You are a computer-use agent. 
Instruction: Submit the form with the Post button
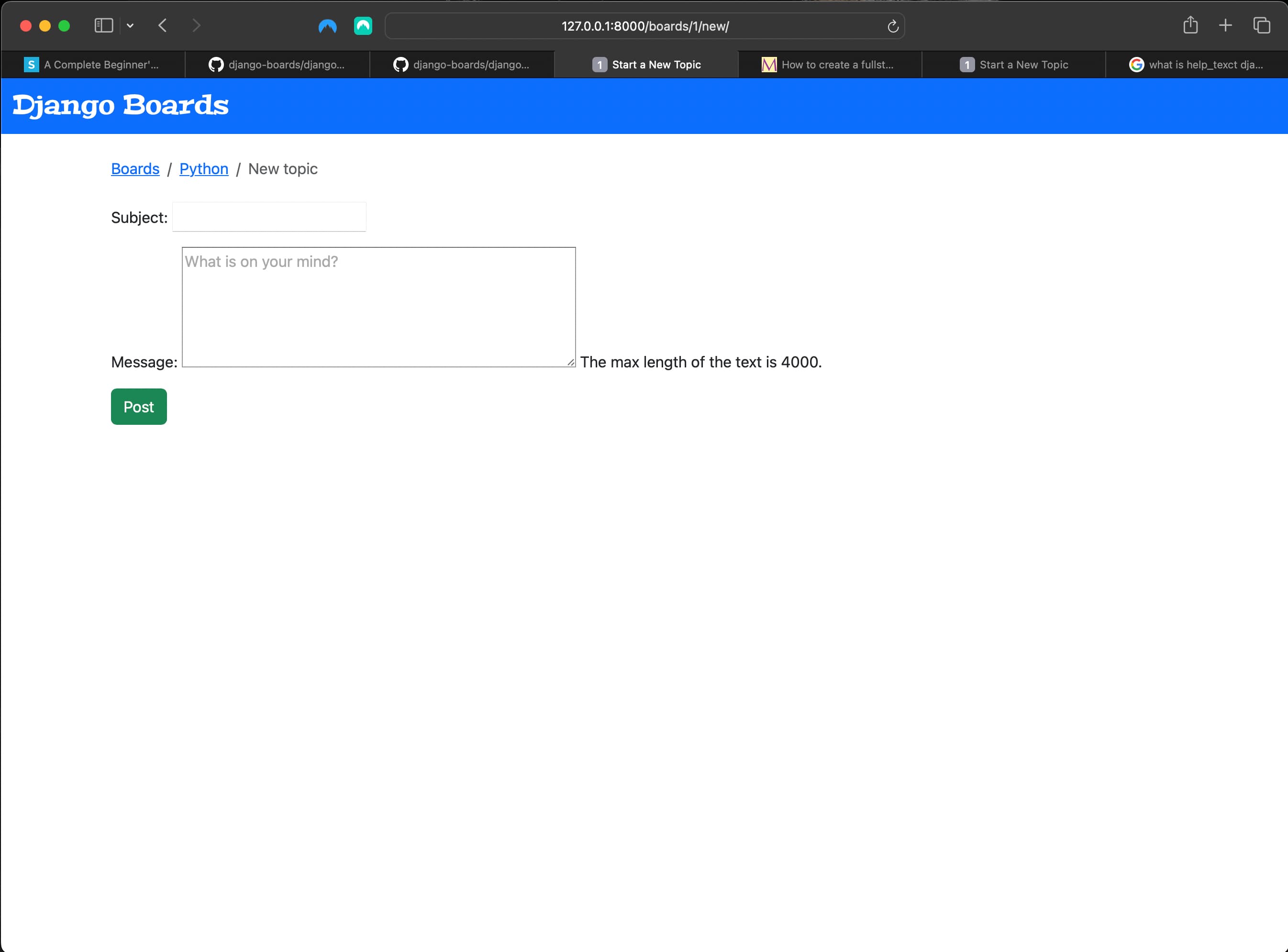[139, 407]
